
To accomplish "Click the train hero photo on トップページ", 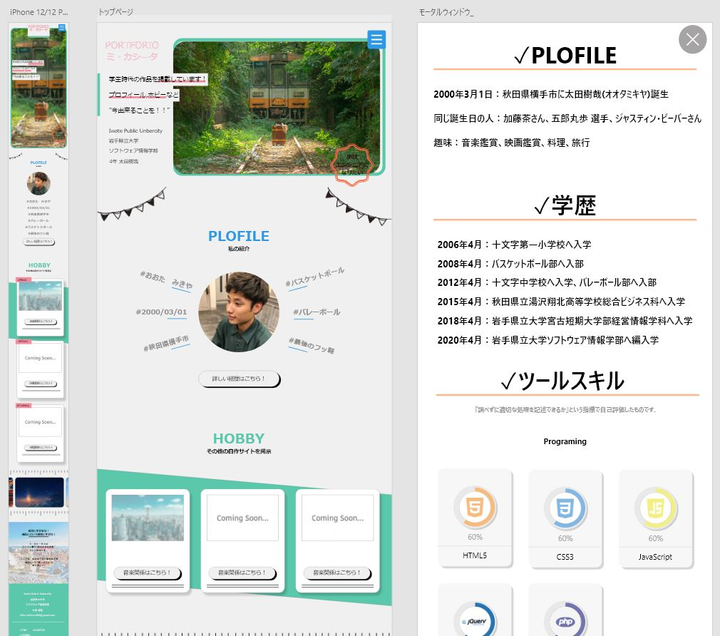I will point(277,107).
